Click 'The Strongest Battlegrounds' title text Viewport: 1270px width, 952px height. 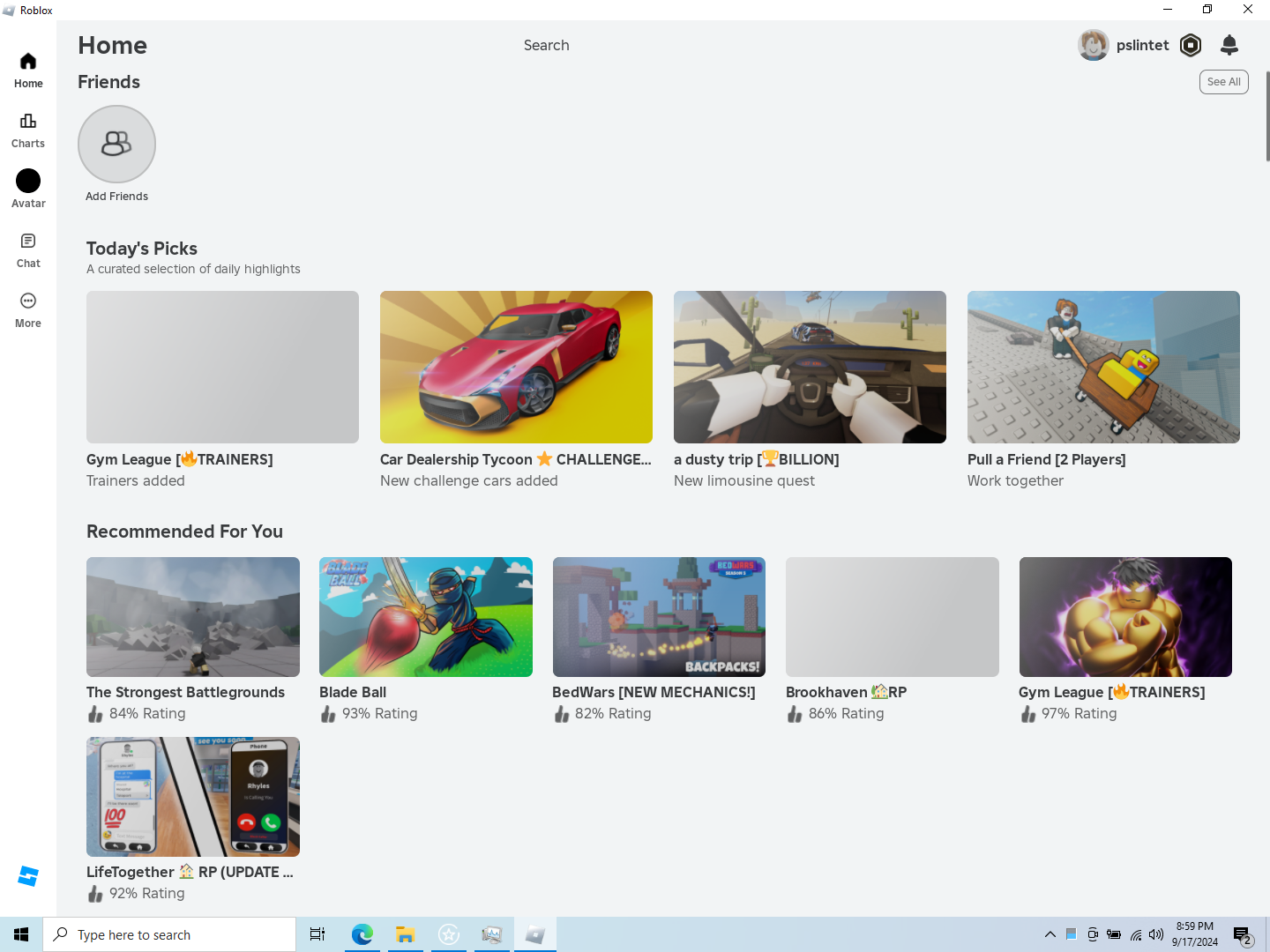185,692
